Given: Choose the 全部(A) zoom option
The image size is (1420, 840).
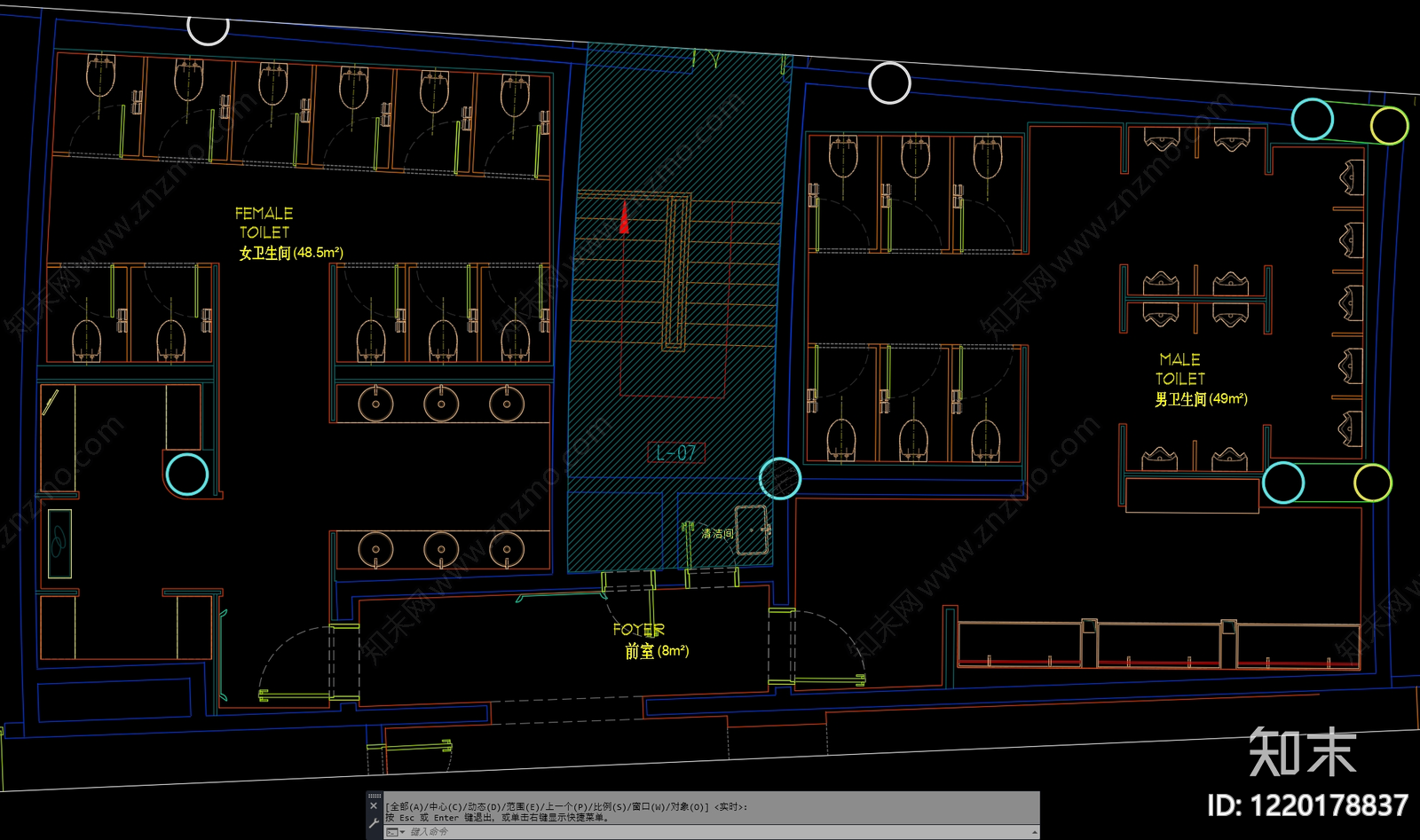Looking at the screenshot, I should point(406,806).
